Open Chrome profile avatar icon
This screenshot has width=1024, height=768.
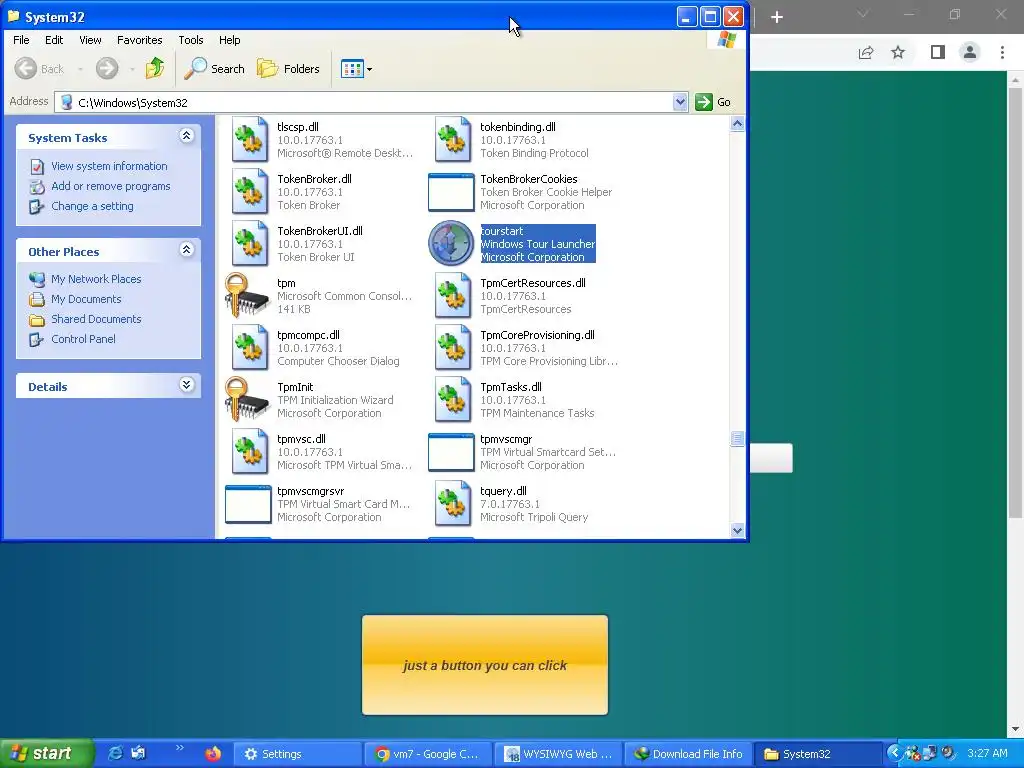970,52
